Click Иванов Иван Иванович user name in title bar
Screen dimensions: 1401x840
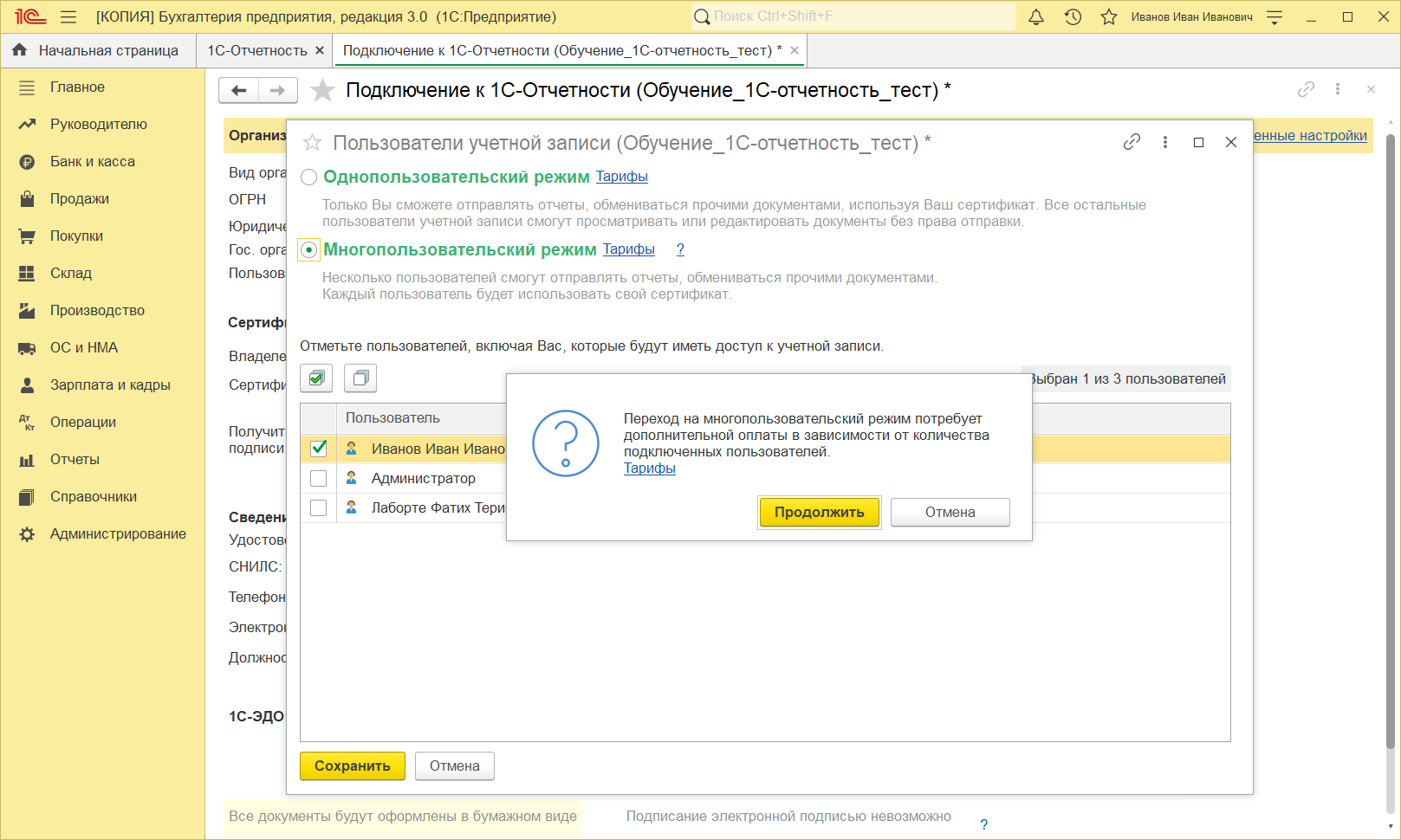coord(1191,16)
